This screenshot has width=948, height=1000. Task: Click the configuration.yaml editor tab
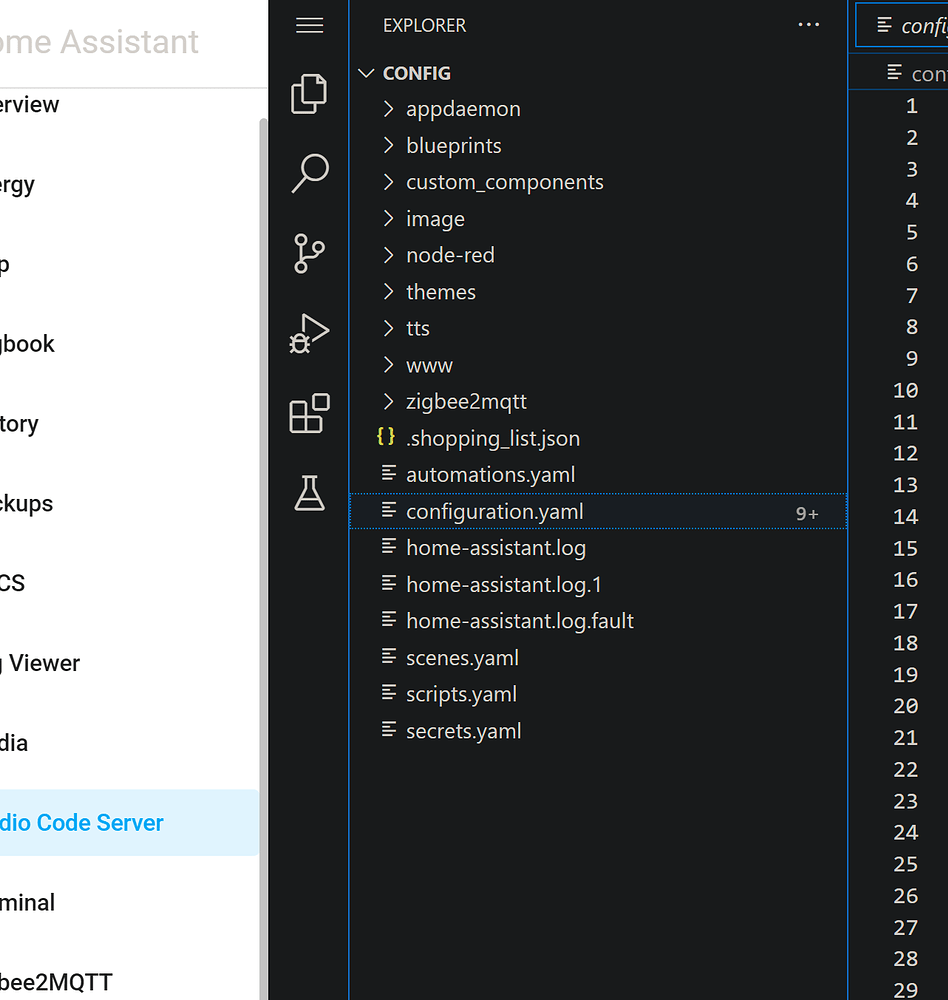pyautogui.click(x=910, y=26)
